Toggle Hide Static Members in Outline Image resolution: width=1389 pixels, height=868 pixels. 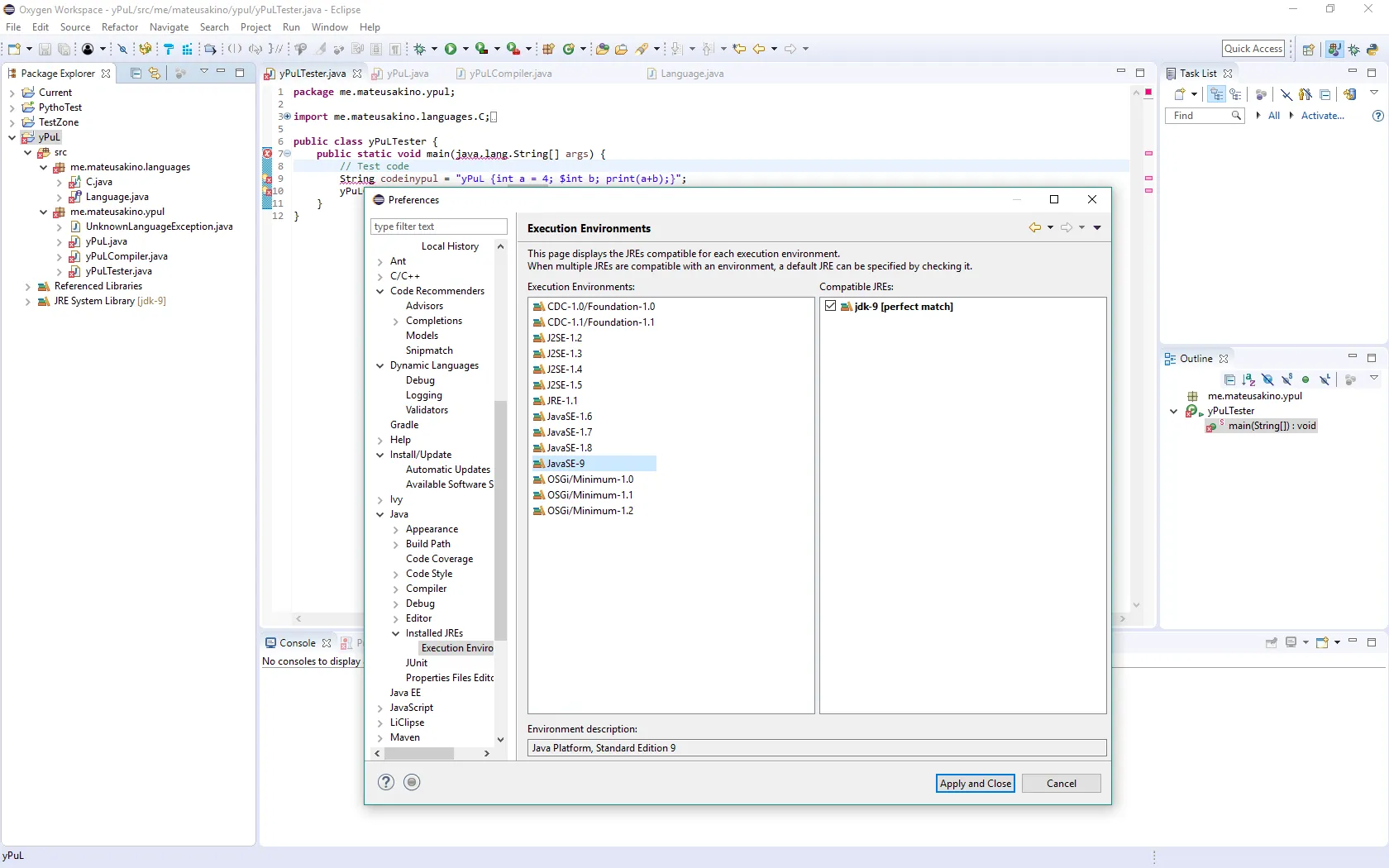[1286, 379]
